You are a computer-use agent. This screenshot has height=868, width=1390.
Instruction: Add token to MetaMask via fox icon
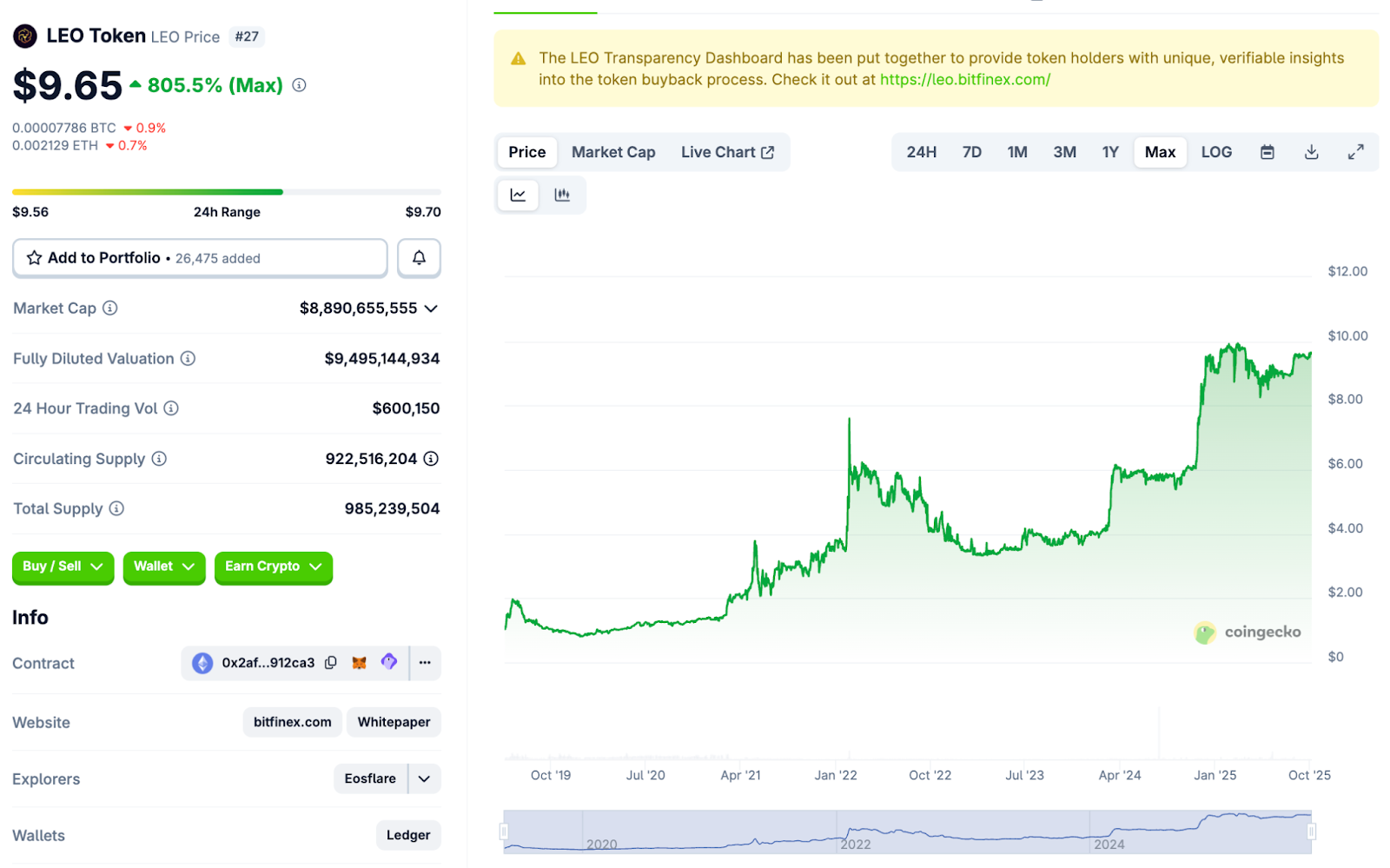tap(359, 663)
